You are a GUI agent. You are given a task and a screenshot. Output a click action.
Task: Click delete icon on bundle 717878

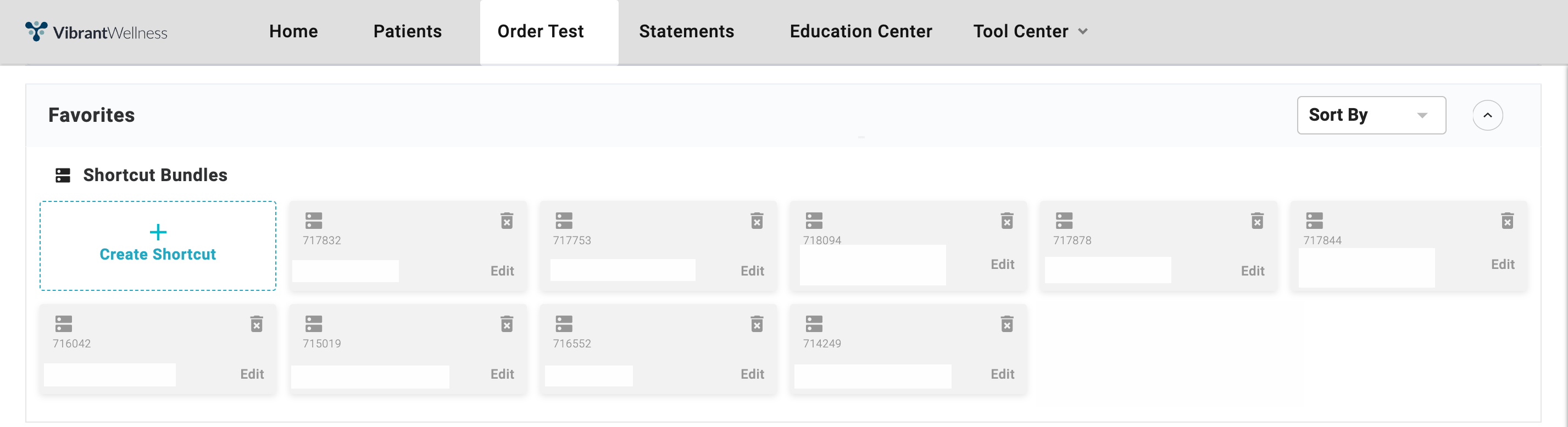point(1257,220)
